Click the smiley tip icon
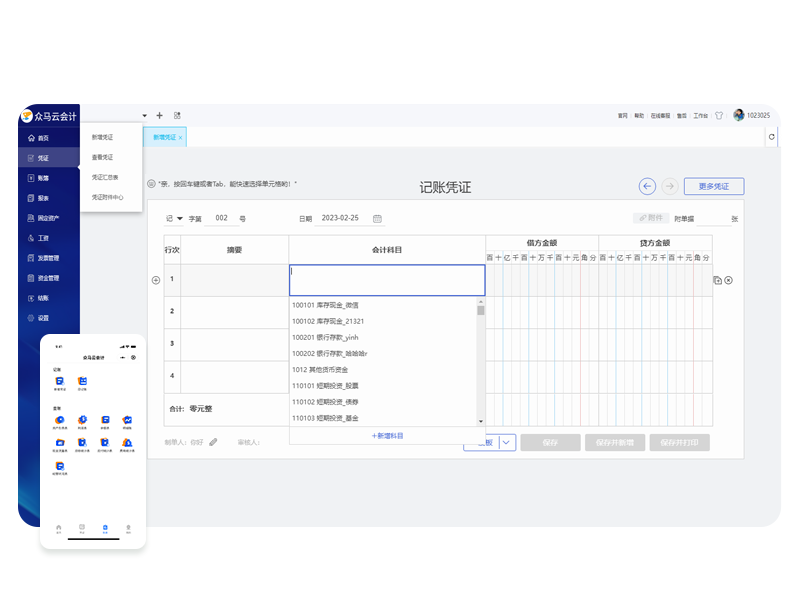The width and height of the screenshot is (800, 600). [152, 184]
